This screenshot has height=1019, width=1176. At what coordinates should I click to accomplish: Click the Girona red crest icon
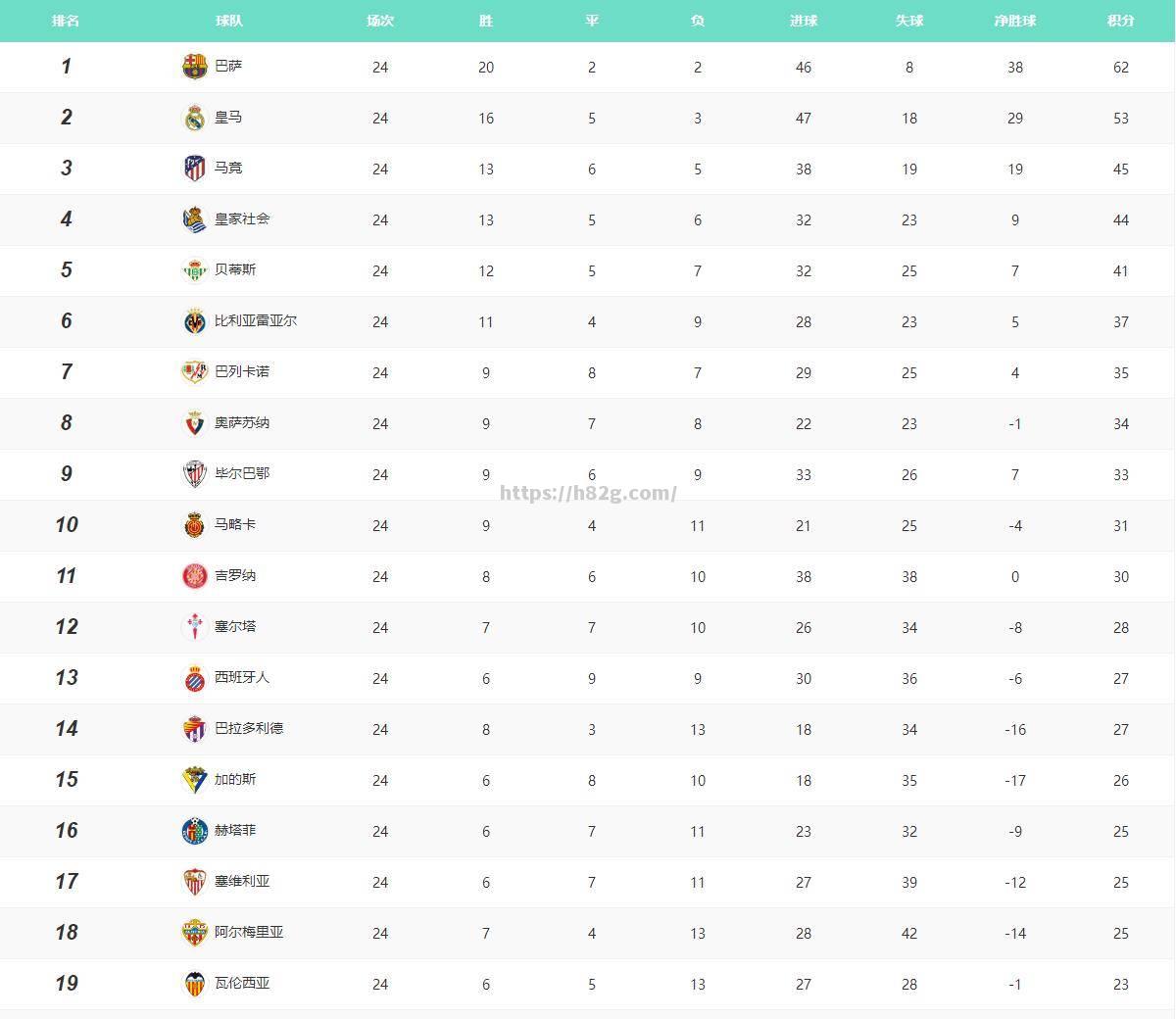[x=195, y=576]
